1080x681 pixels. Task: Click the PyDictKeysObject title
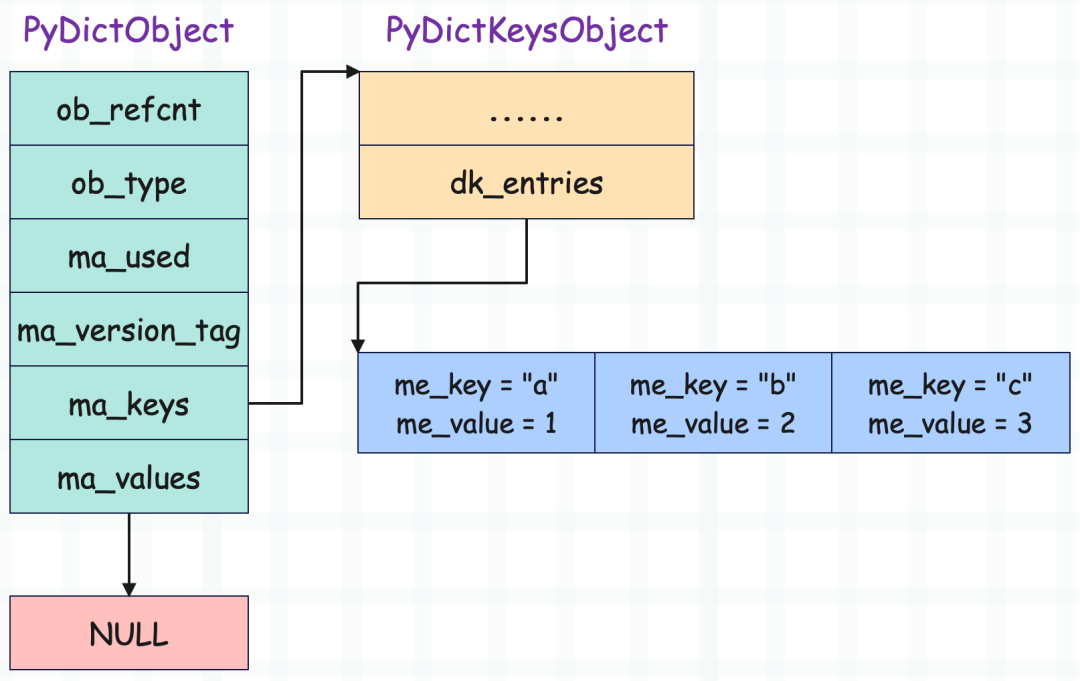(526, 31)
